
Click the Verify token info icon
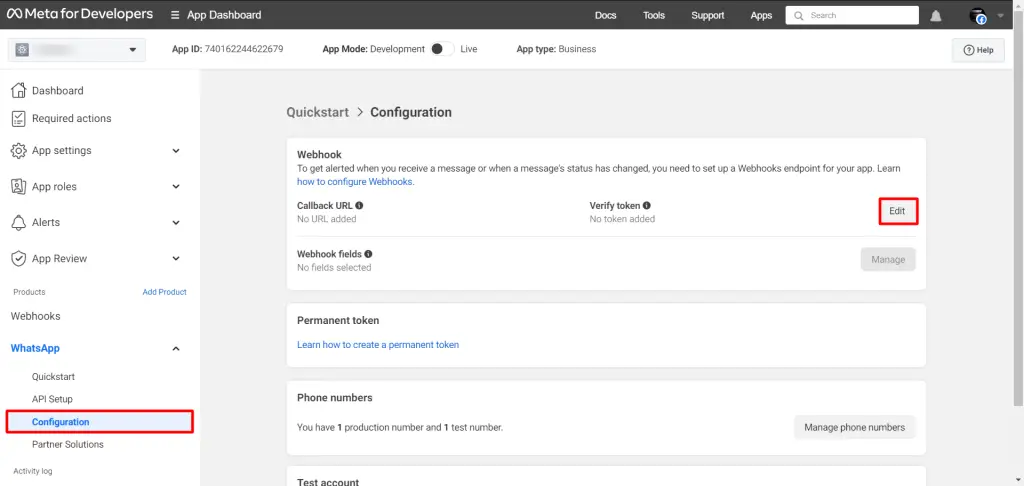(x=647, y=205)
